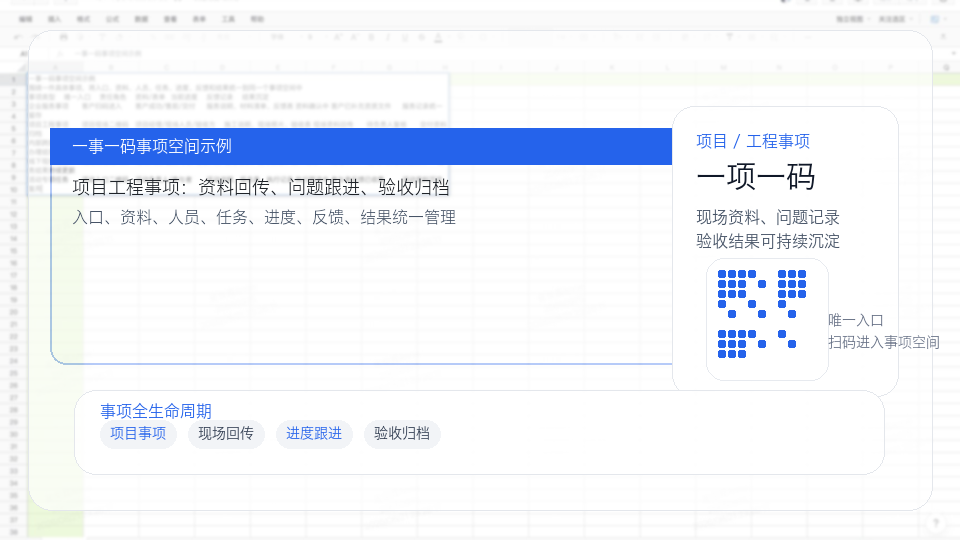
Task: Click the 一项一码 card heading
Action: (x=756, y=178)
